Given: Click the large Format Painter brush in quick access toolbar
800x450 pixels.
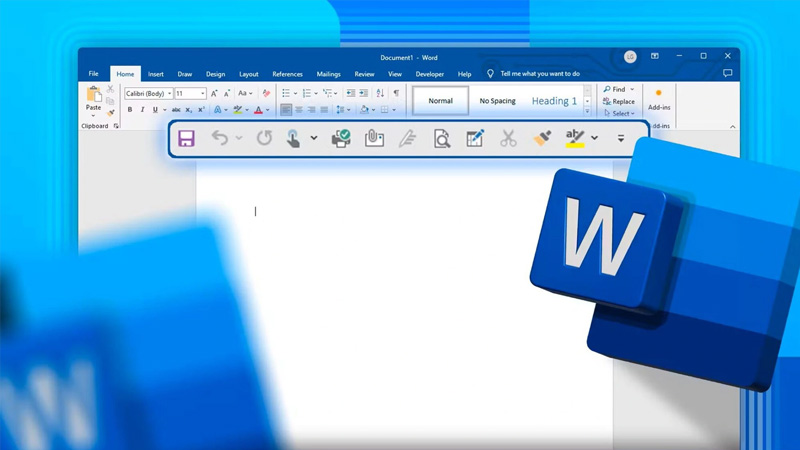Looking at the screenshot, I should [542, 138].
